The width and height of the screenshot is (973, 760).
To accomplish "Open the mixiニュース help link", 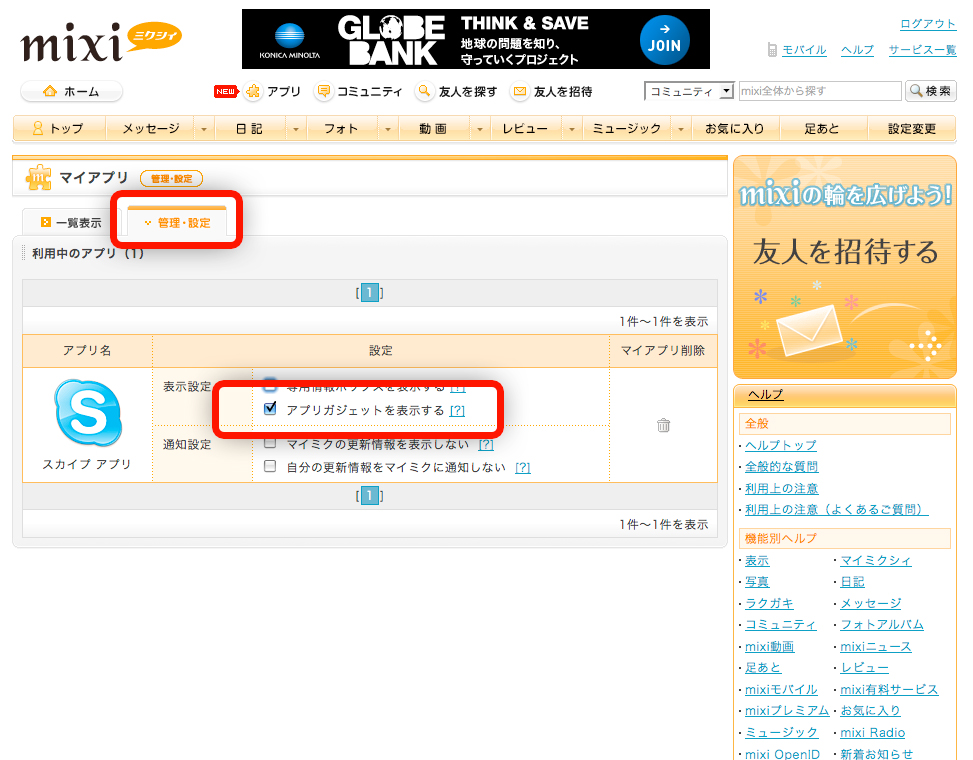I will [x=876, y=646].
